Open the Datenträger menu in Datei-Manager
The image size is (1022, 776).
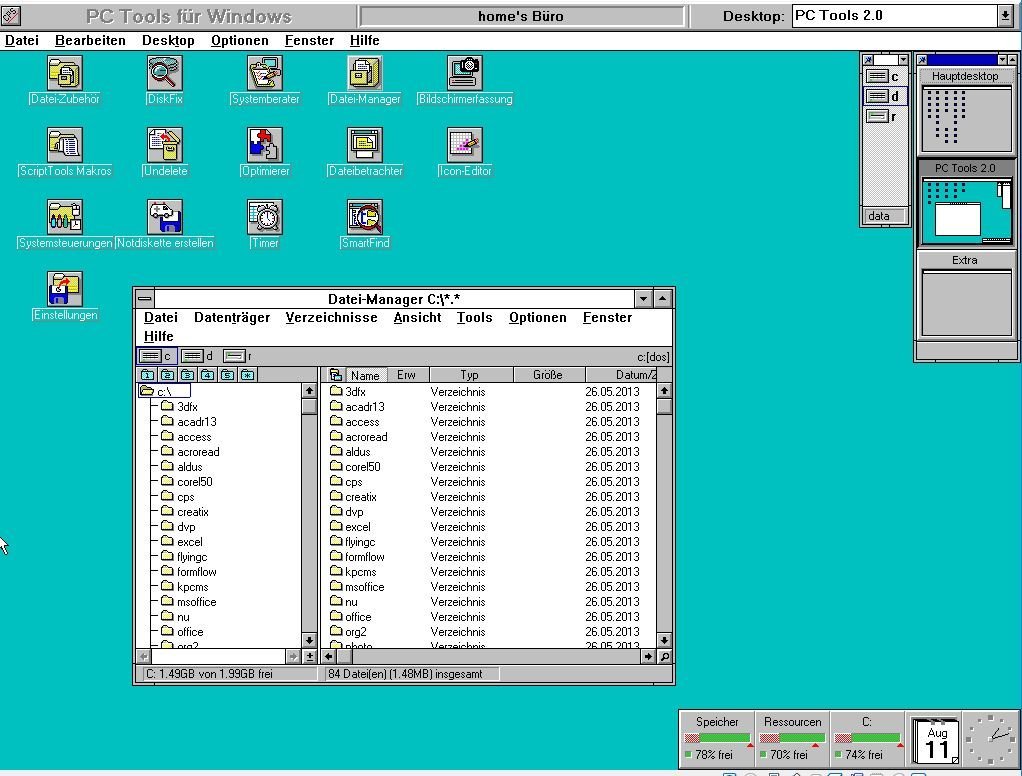[x=231, y=317]
